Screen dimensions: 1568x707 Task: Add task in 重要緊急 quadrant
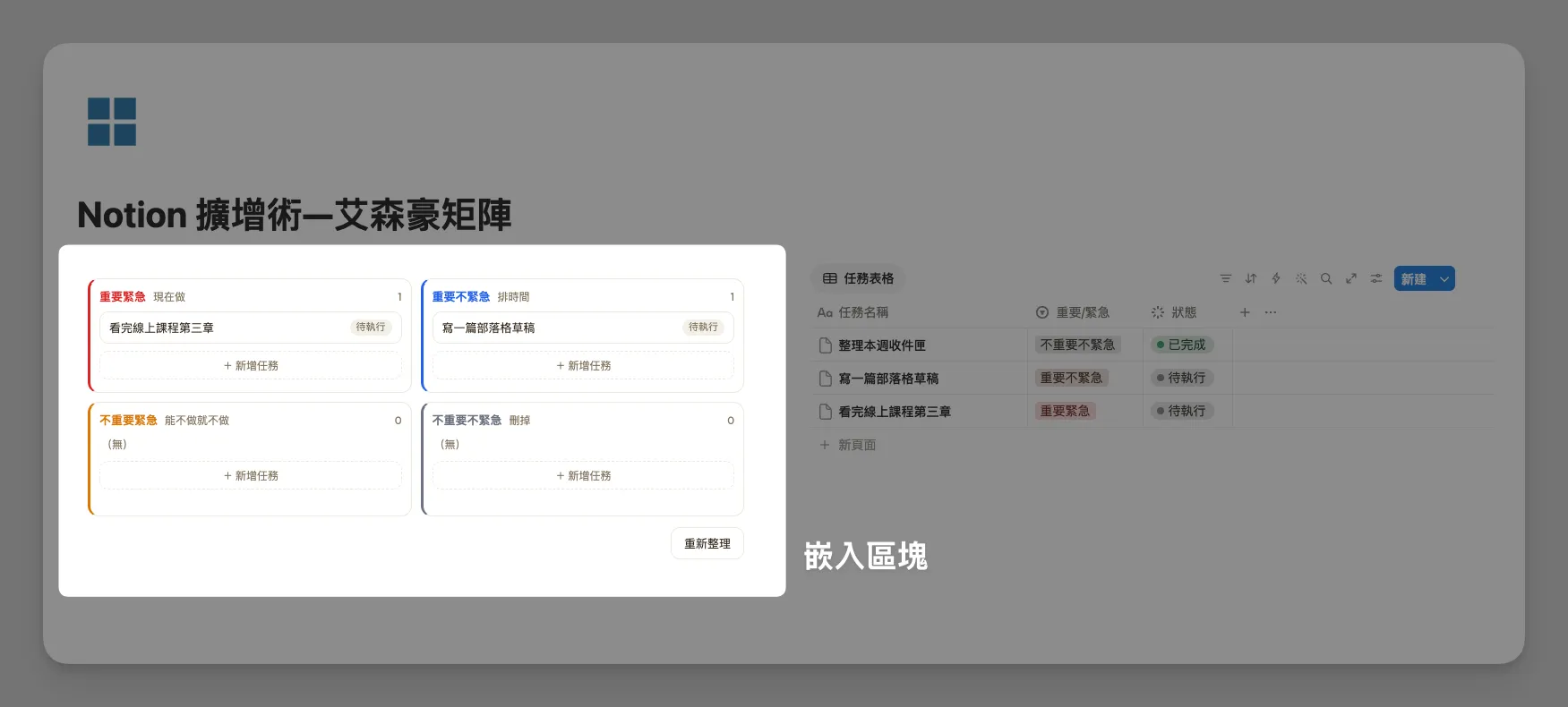coord(251,366)
